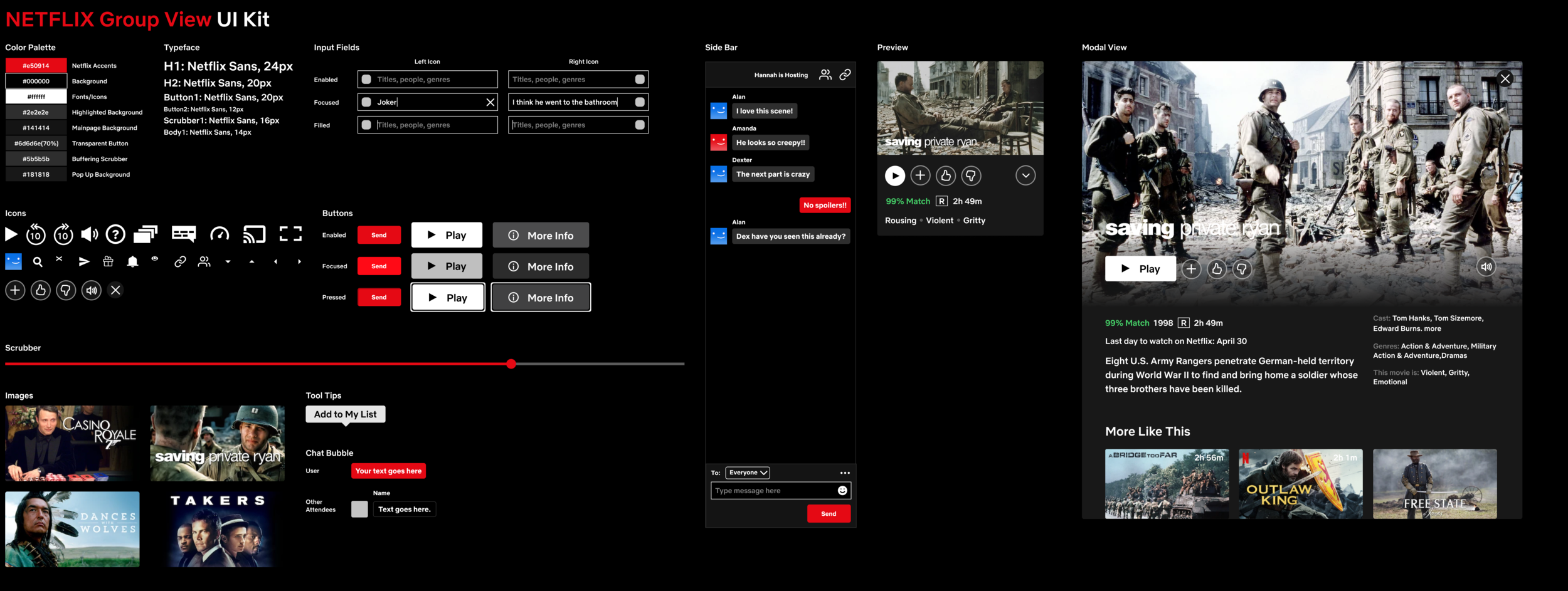Open the Casino Royale image
The width and height of the screenshot is (1568, 591).
(x=72, y=443)
